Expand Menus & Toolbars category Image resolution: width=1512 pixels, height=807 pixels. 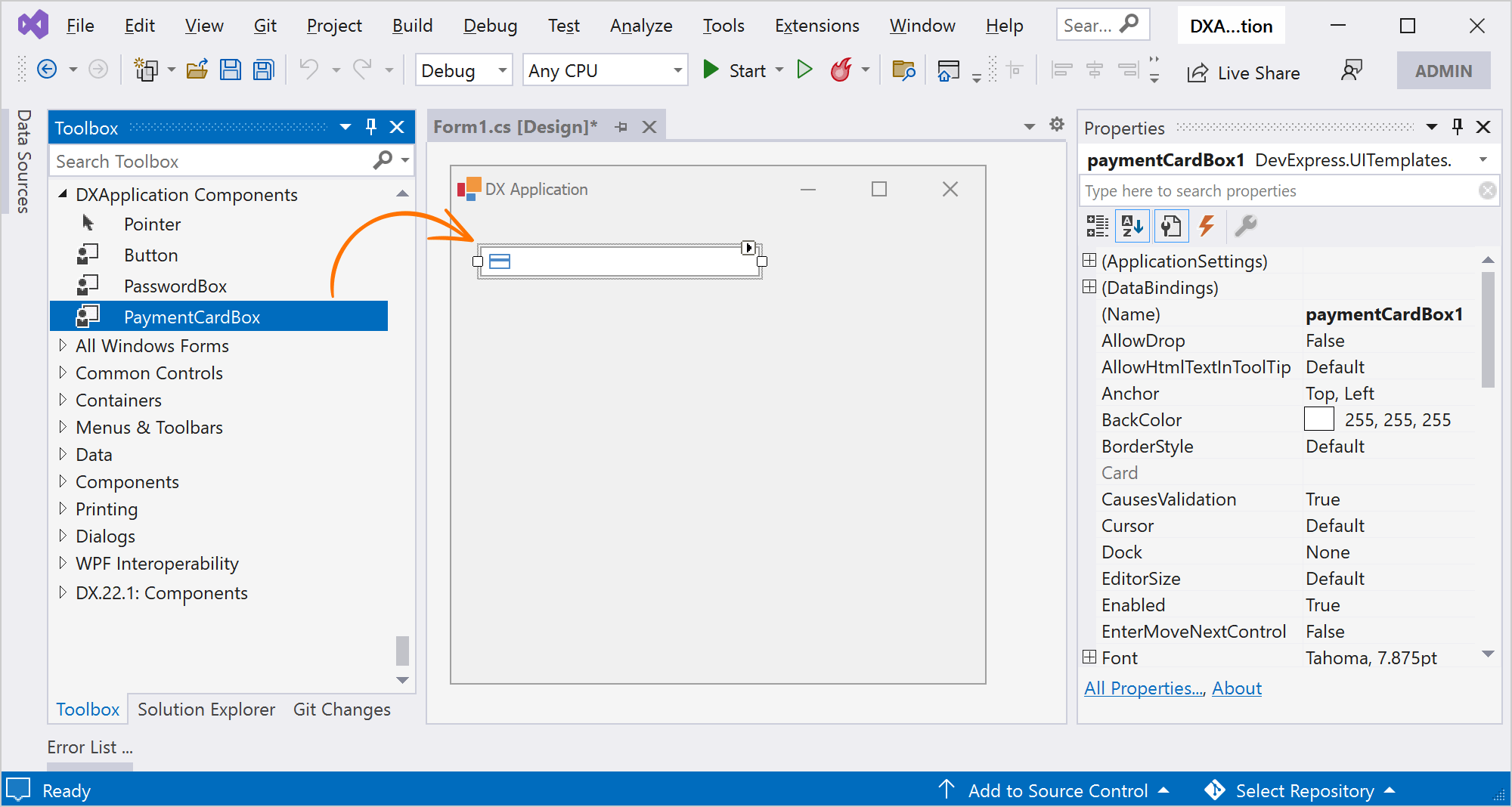click(63, 427)
